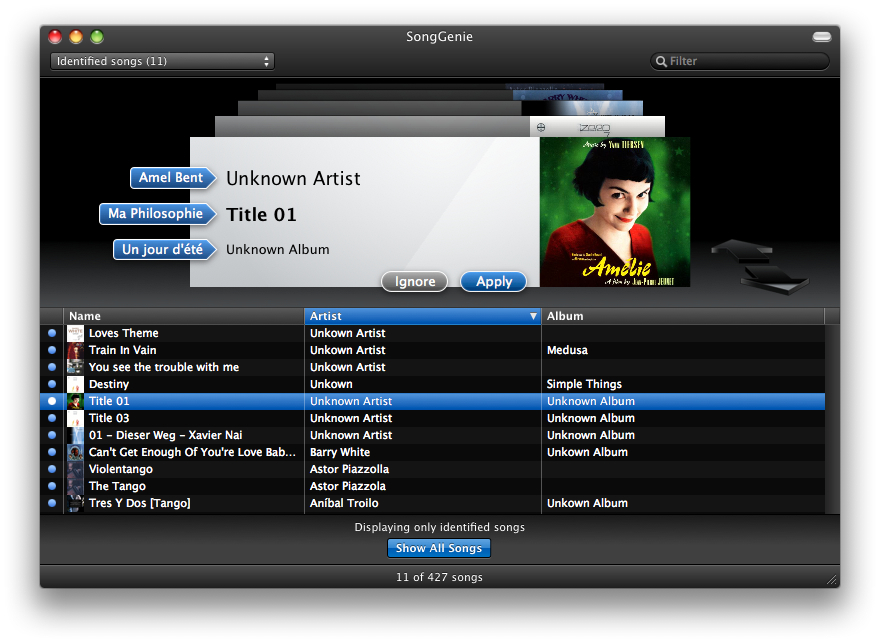The width and height of the screenshot is (880, 643).
Task: Select Can't Get Enough Of You're Love
Action: [432, 452]
